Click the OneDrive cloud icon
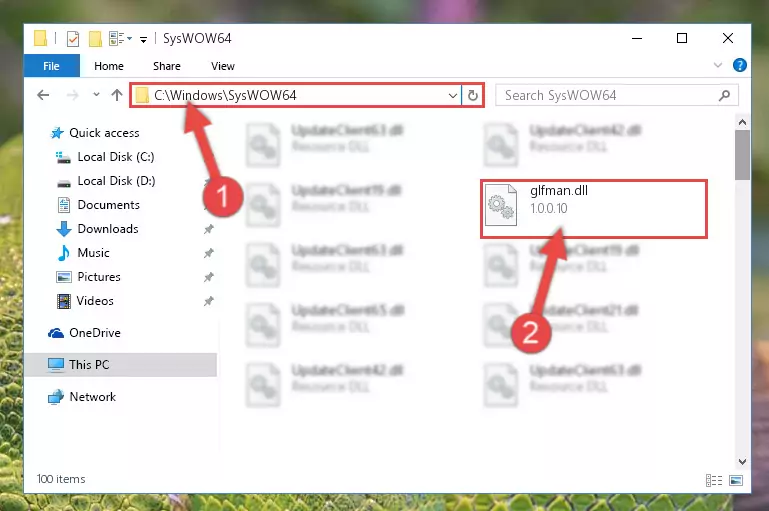The height and width of the screenshot is (511, 769). [56, 333]
